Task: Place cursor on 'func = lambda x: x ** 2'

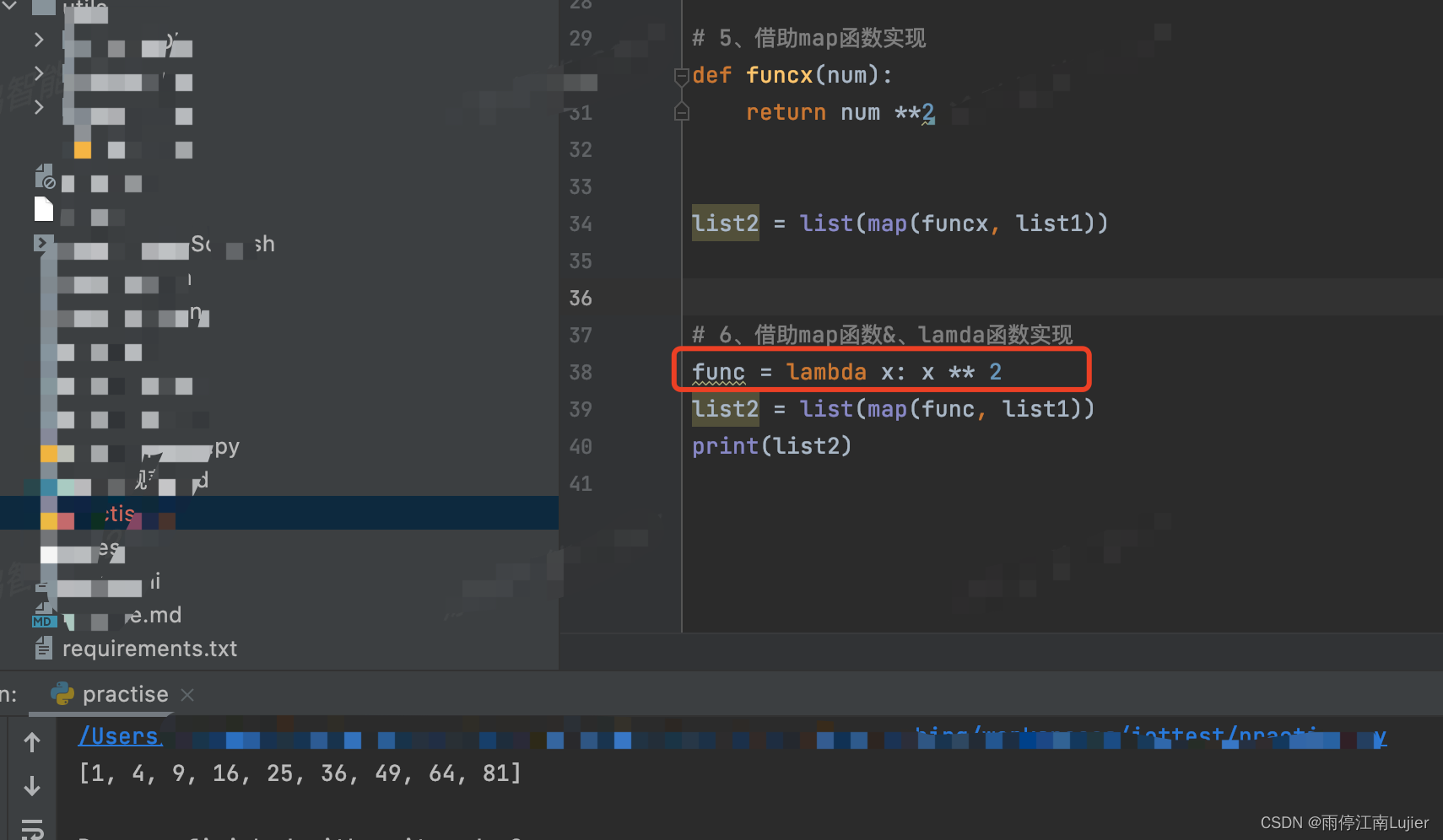Action: click(x=846, y=372)
